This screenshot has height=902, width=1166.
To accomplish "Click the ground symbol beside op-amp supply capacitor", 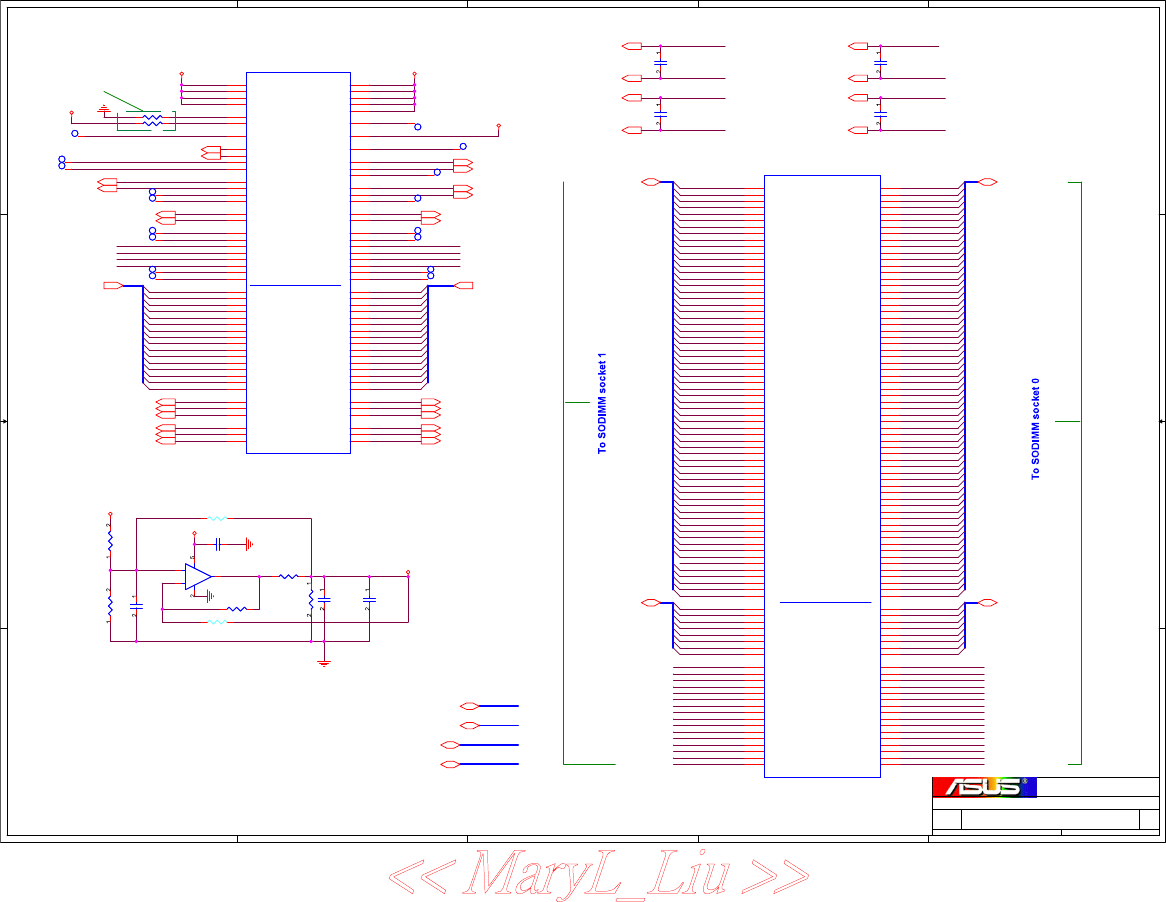I will click(x=249, y=544).
